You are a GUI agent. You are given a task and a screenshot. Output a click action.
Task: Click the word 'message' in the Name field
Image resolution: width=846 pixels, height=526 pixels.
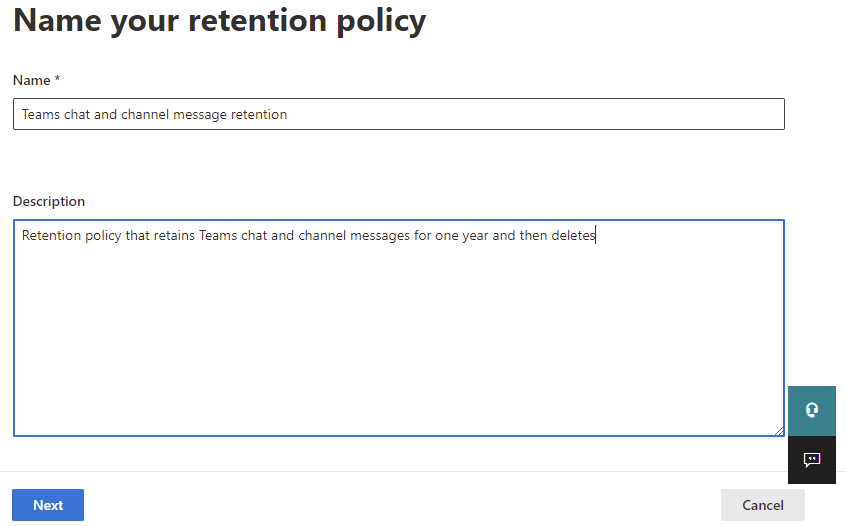point(200,115)
